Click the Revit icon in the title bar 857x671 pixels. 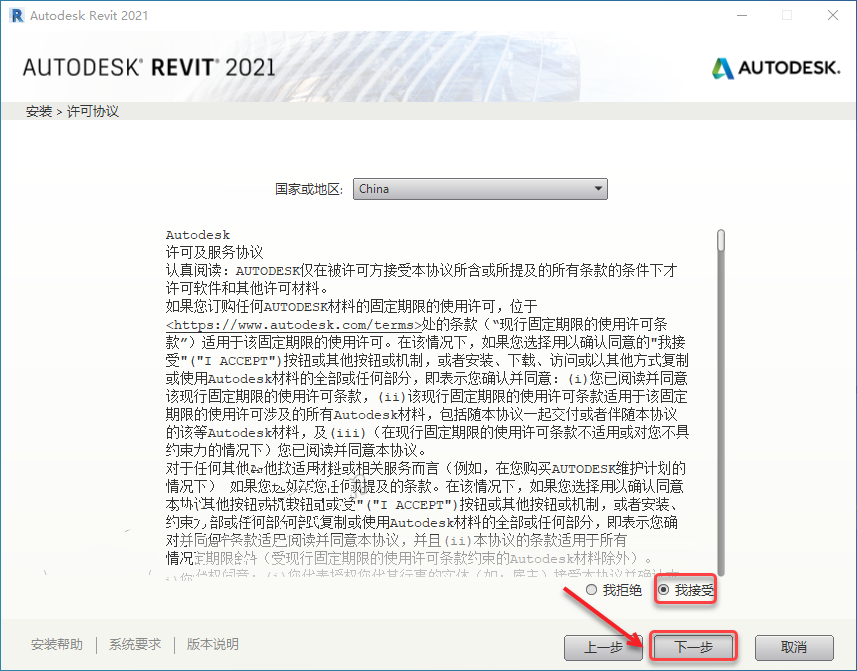(x=17, y=15)
